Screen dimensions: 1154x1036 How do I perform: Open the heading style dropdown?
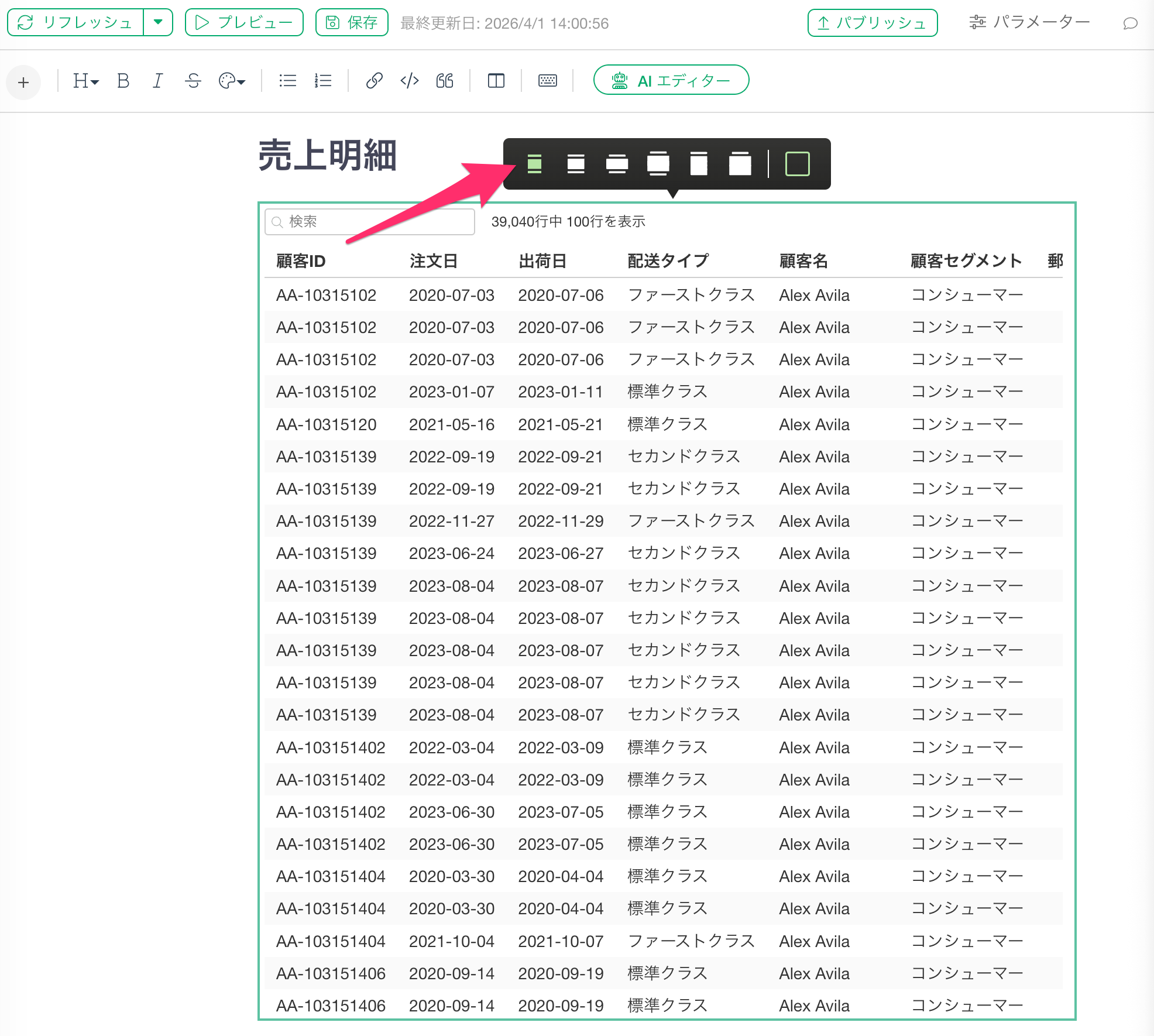[x=85, y=81]
